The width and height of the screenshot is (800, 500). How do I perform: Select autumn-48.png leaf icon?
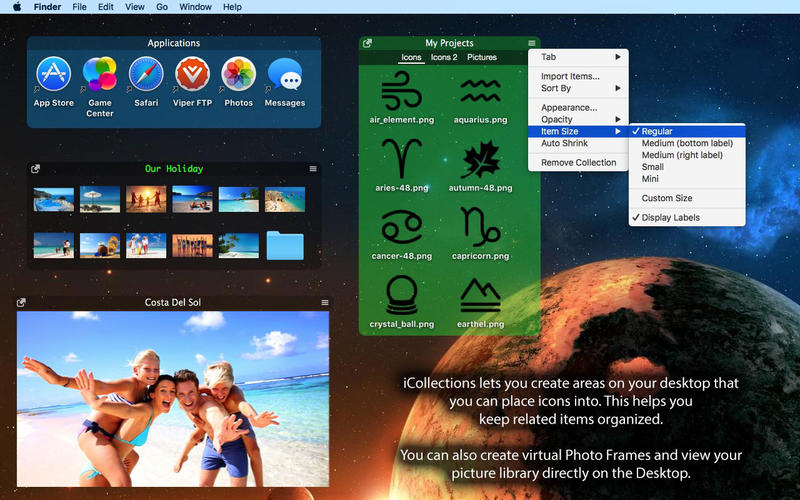point(480,159)
